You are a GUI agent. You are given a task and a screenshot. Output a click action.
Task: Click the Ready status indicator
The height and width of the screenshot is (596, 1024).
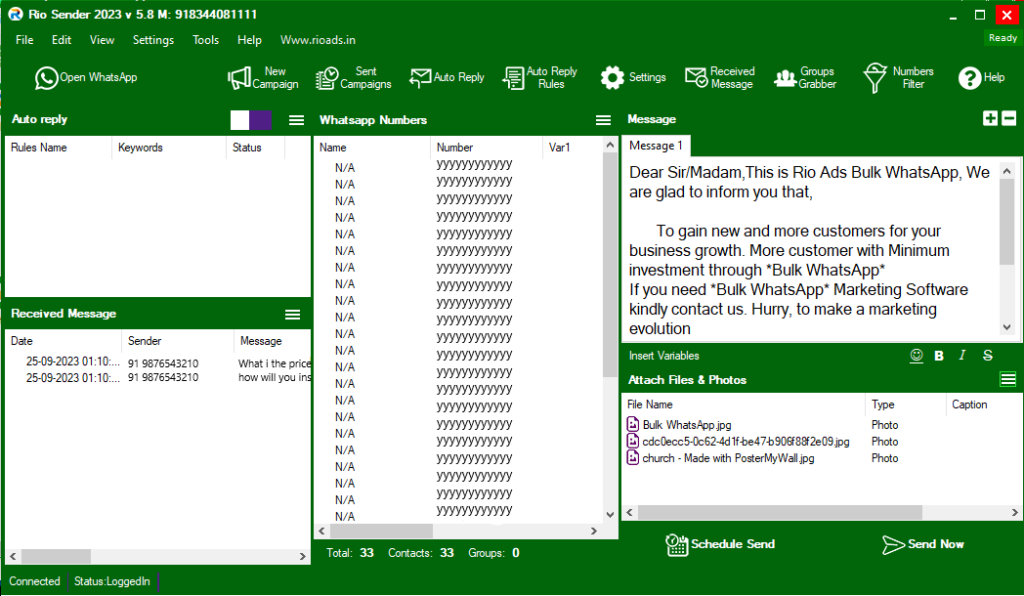point(1002,38)
